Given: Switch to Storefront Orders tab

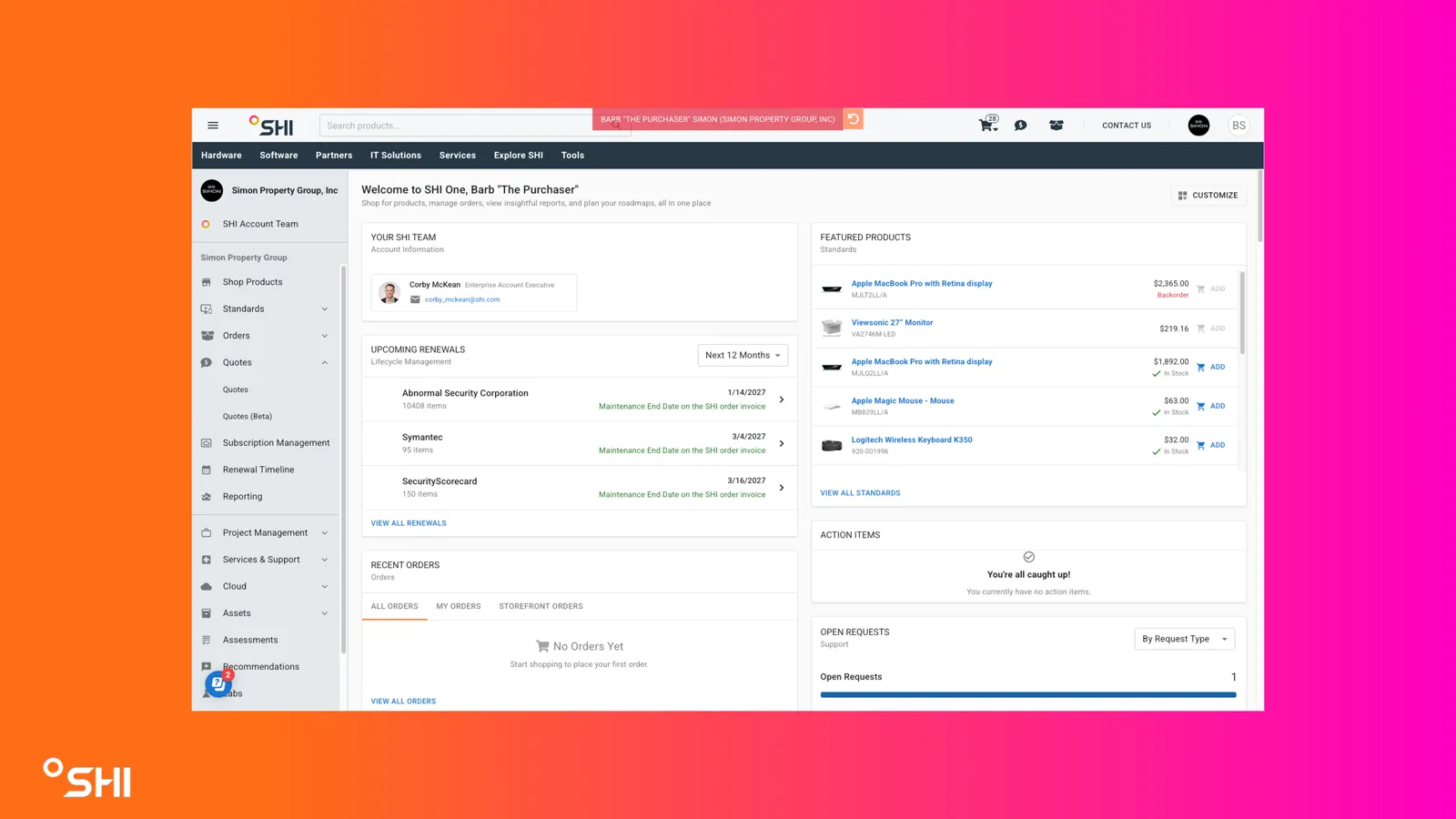Looking at the screenshot, I should tap(541, 606).
